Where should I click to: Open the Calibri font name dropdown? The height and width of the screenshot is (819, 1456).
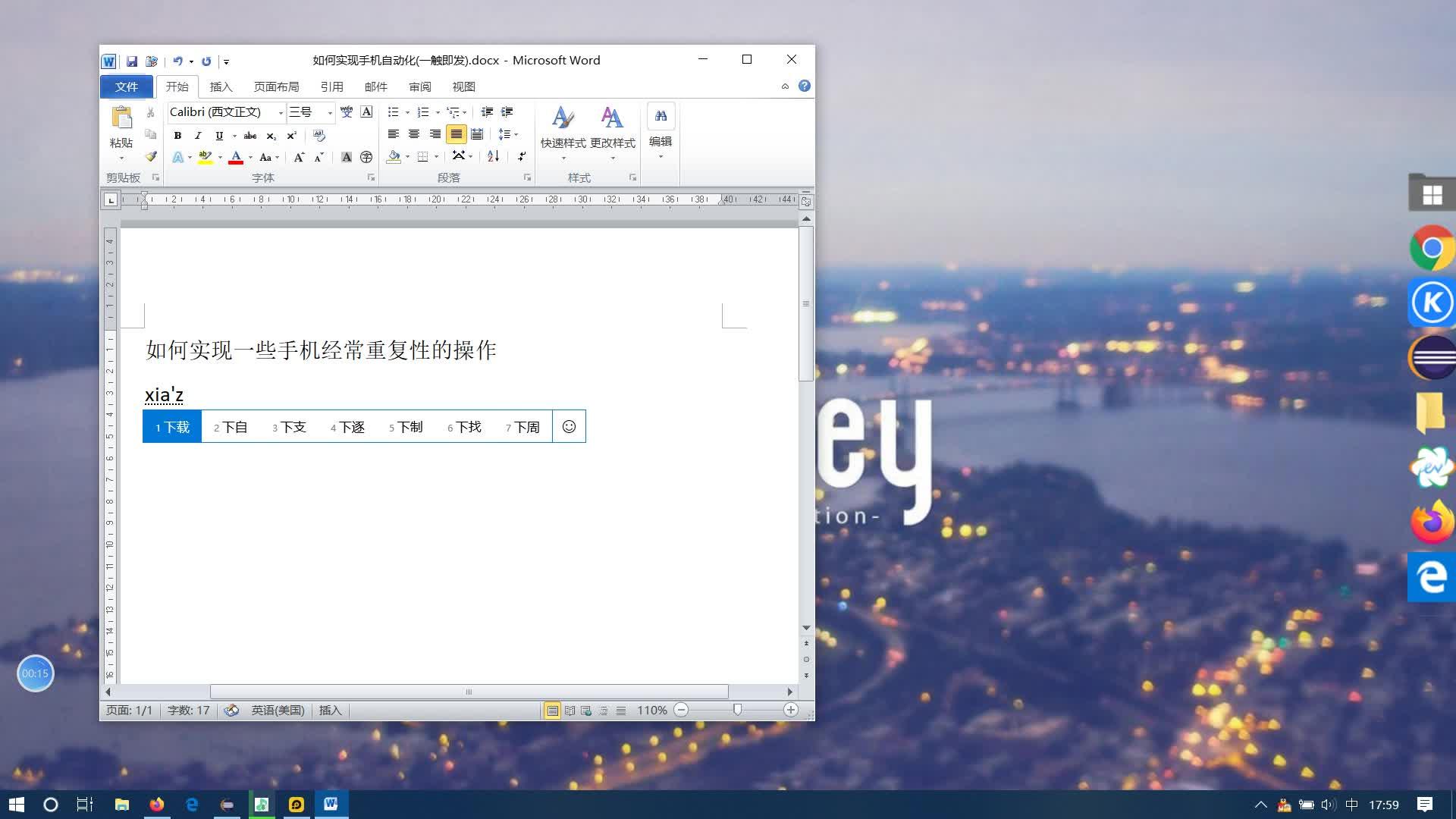[281, 112]
